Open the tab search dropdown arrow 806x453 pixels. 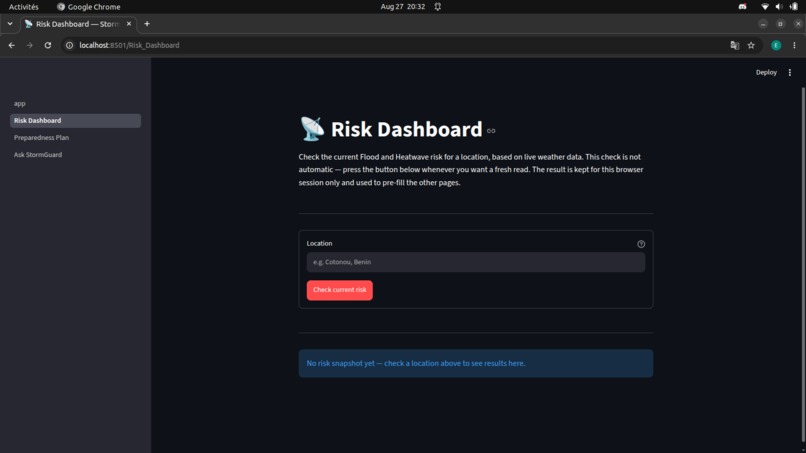coord(10,24)
